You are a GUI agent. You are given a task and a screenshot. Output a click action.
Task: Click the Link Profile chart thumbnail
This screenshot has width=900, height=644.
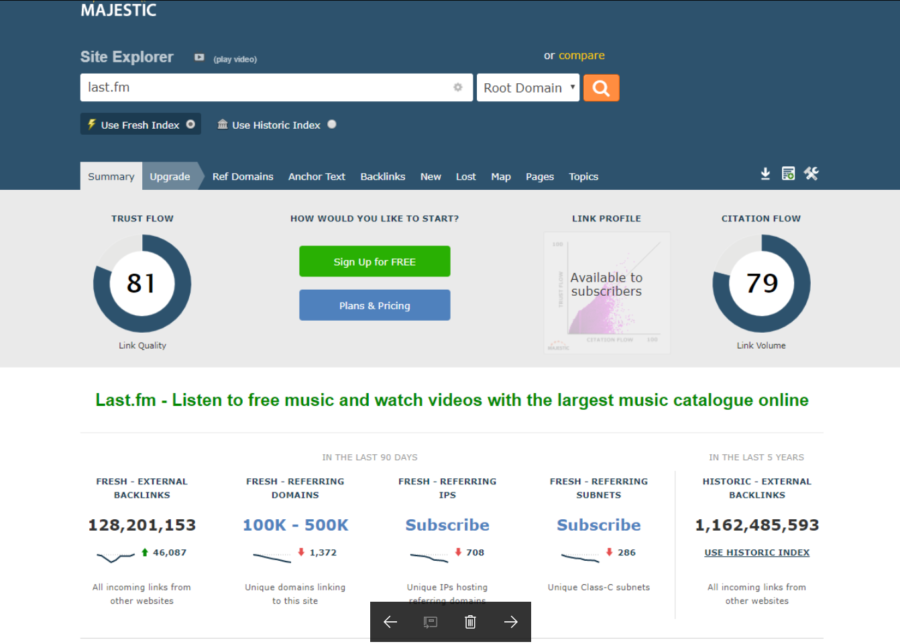click(x=607, y=292)
